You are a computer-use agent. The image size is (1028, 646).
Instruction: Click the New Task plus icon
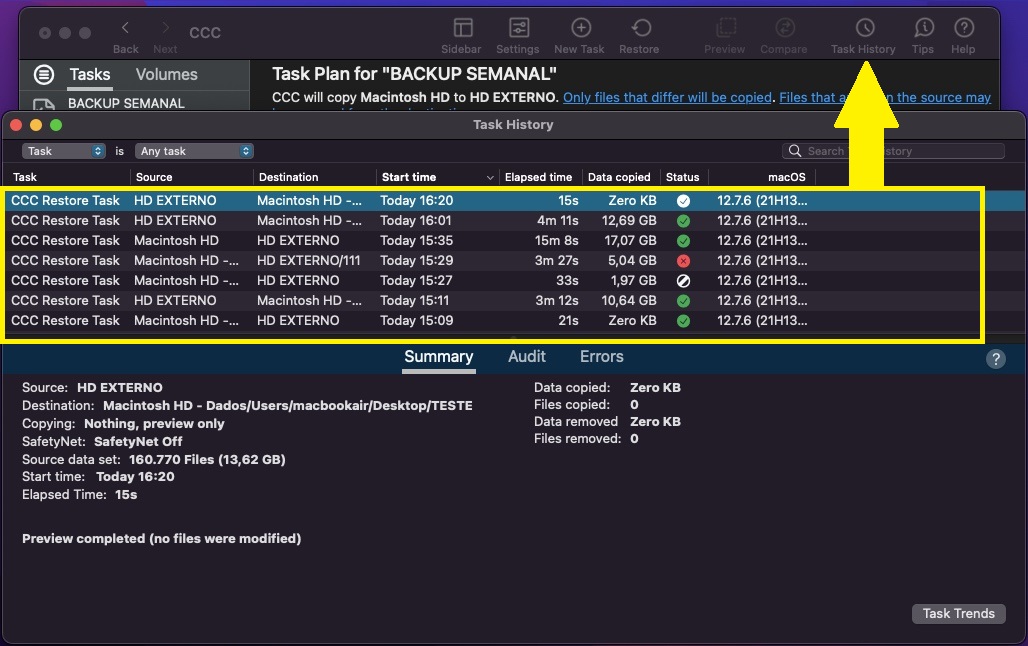(x=579, y=29)
